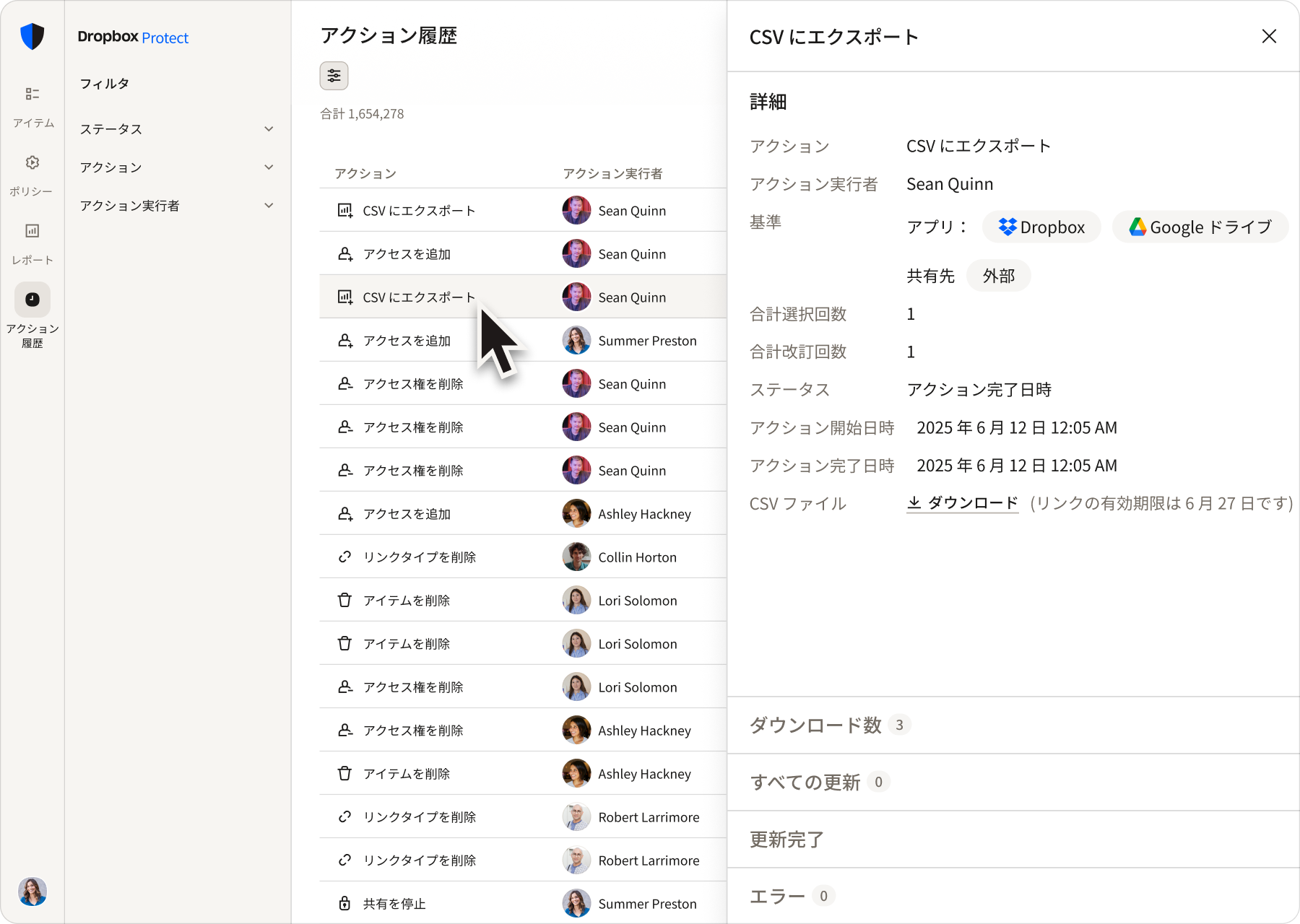Click the アクション column header
The height and width of the screenshot is (924, 1300).
pos(365,174)
